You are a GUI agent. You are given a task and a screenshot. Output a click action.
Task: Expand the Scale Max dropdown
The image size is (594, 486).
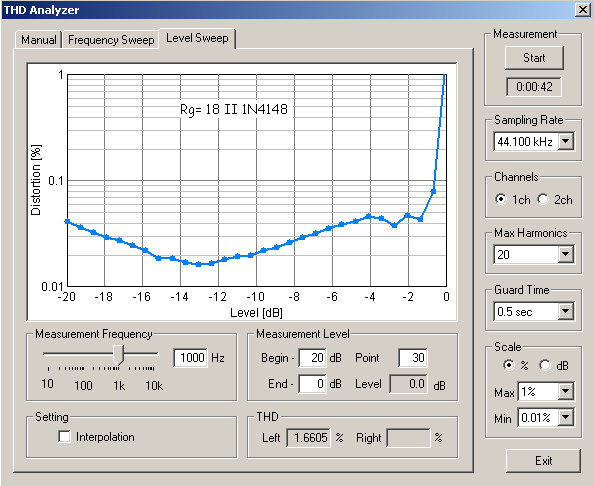click(566, 391)
